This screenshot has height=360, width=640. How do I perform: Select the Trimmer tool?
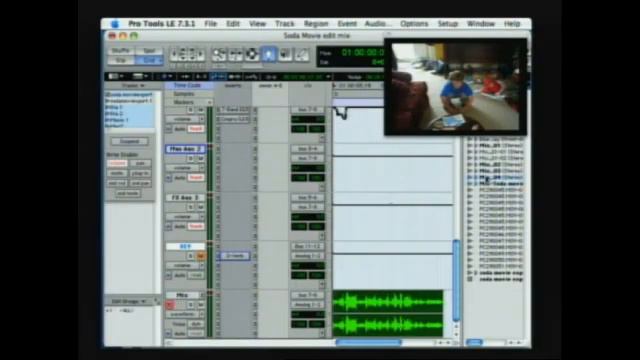(x=236, y=54)
